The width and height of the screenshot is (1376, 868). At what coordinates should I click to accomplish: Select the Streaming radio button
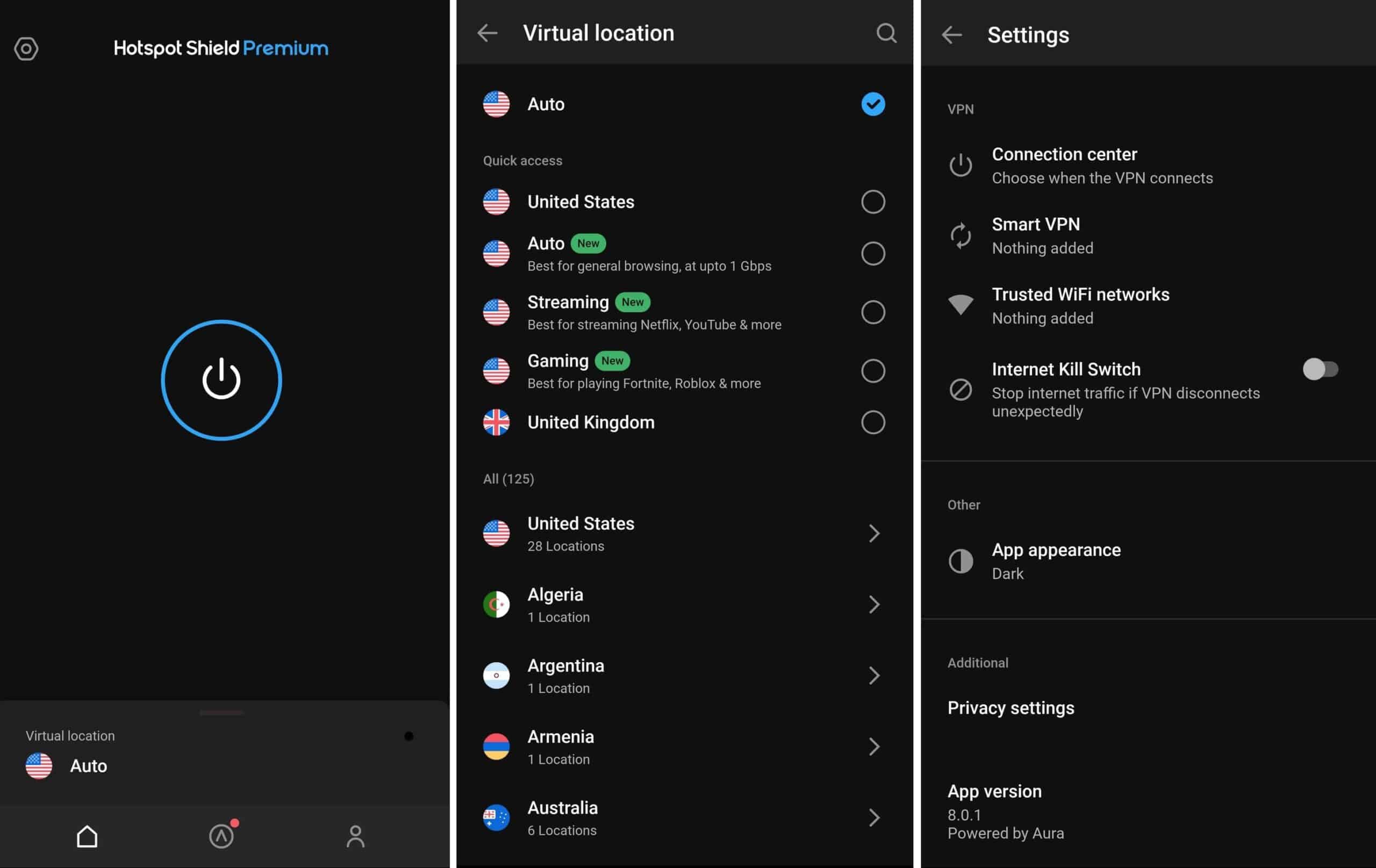click(x=872, y=313)
